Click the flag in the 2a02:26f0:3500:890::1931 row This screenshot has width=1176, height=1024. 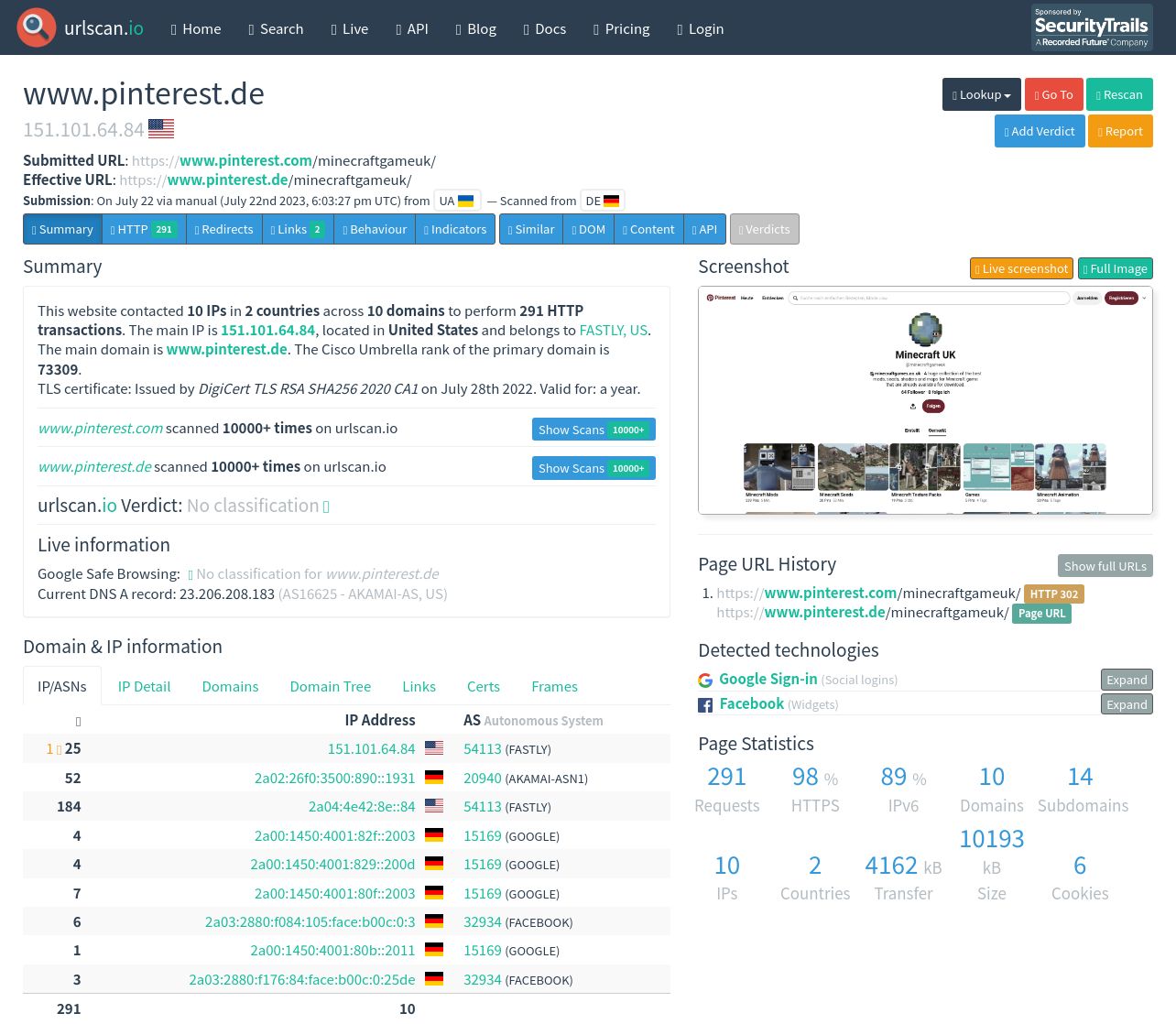click(x=434, y=778)
